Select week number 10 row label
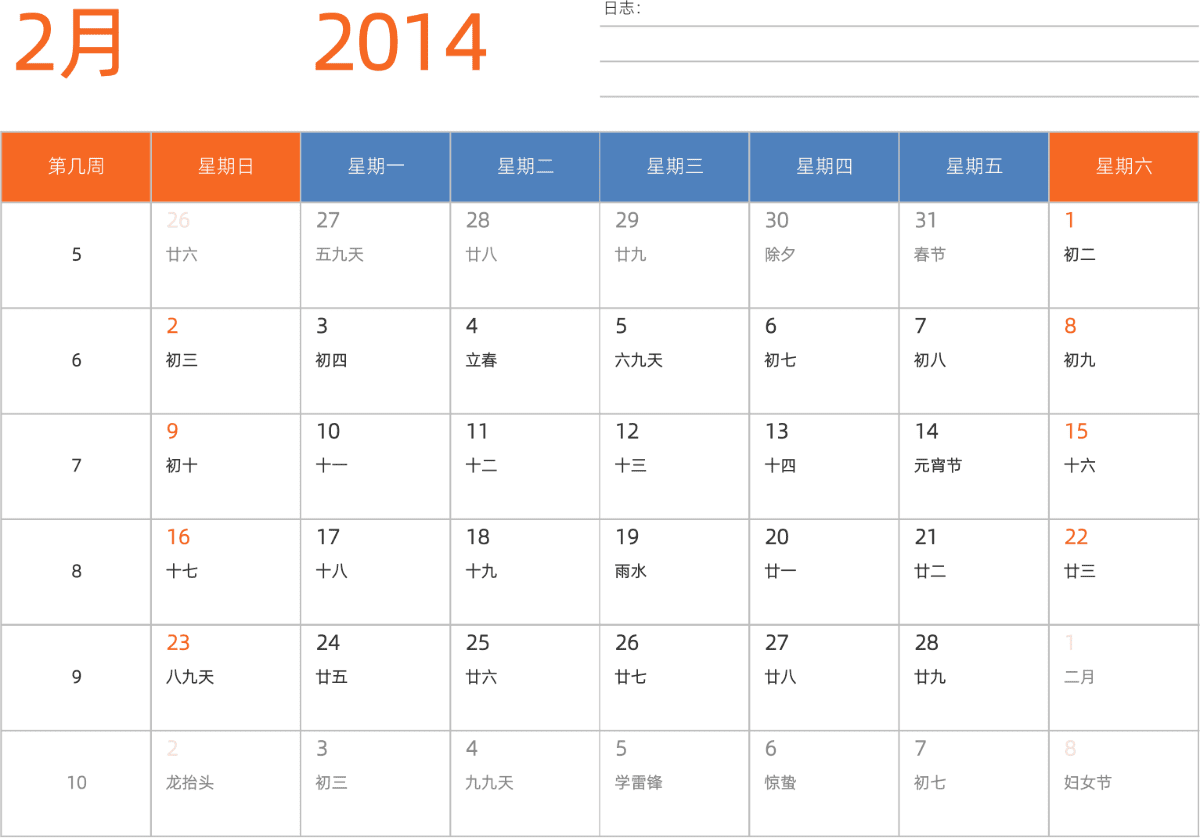Viewport: 1200px width, 838px height. pos(76,783)
